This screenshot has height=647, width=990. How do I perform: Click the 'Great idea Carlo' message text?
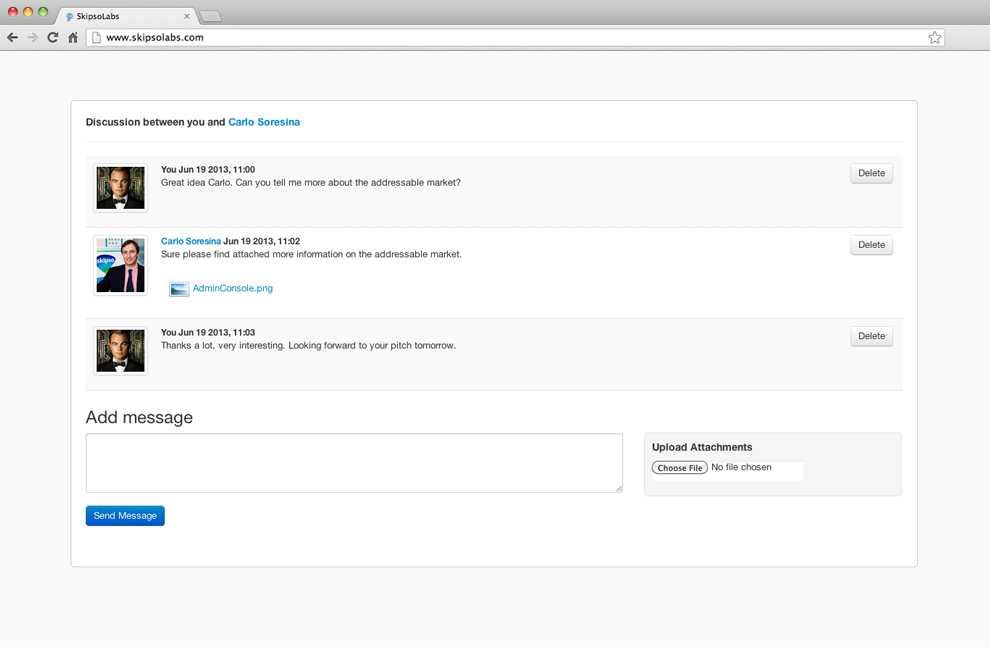click(x=311, y=182)
